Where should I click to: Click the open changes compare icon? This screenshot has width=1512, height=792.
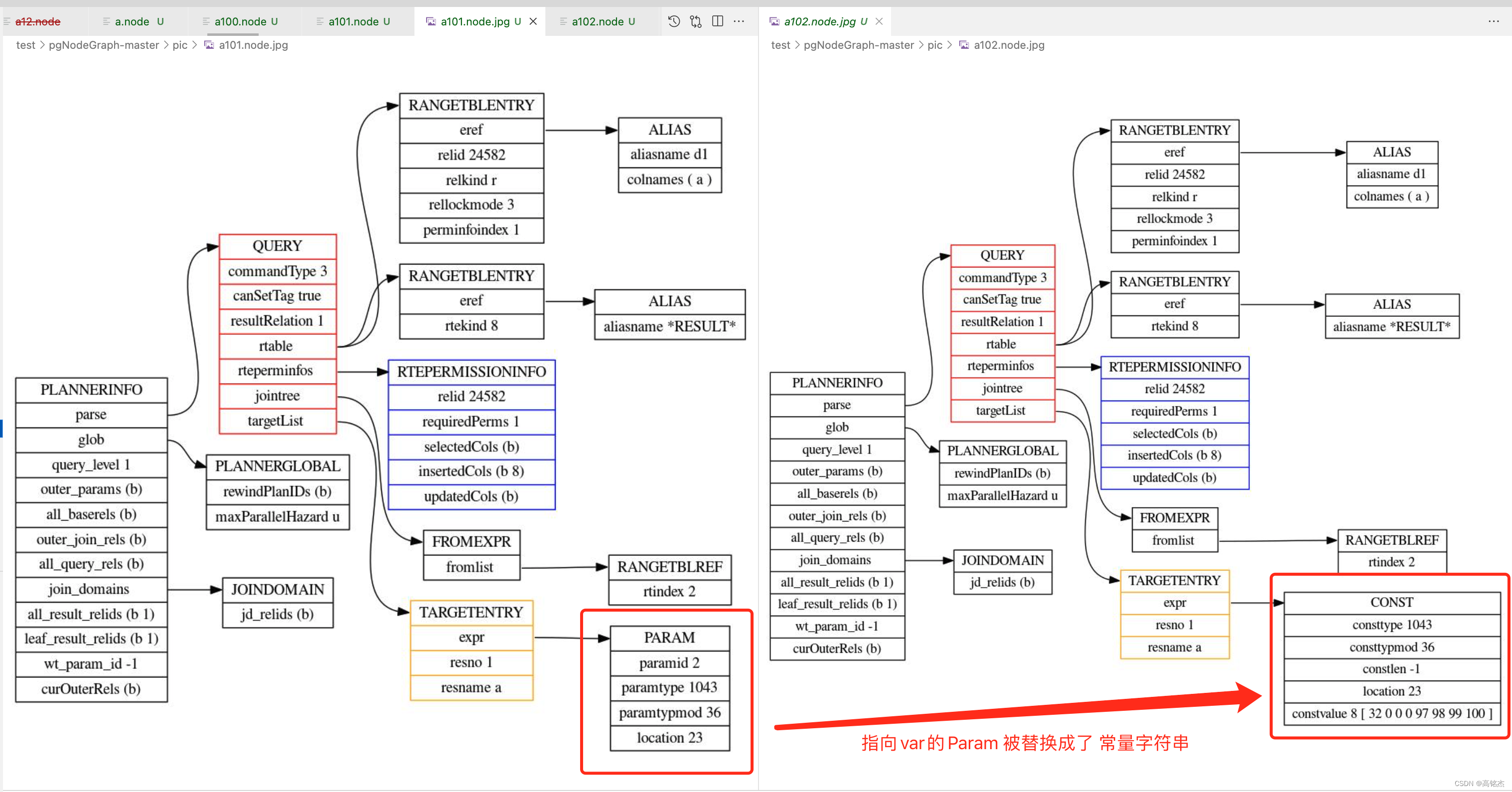pos(696,22)
